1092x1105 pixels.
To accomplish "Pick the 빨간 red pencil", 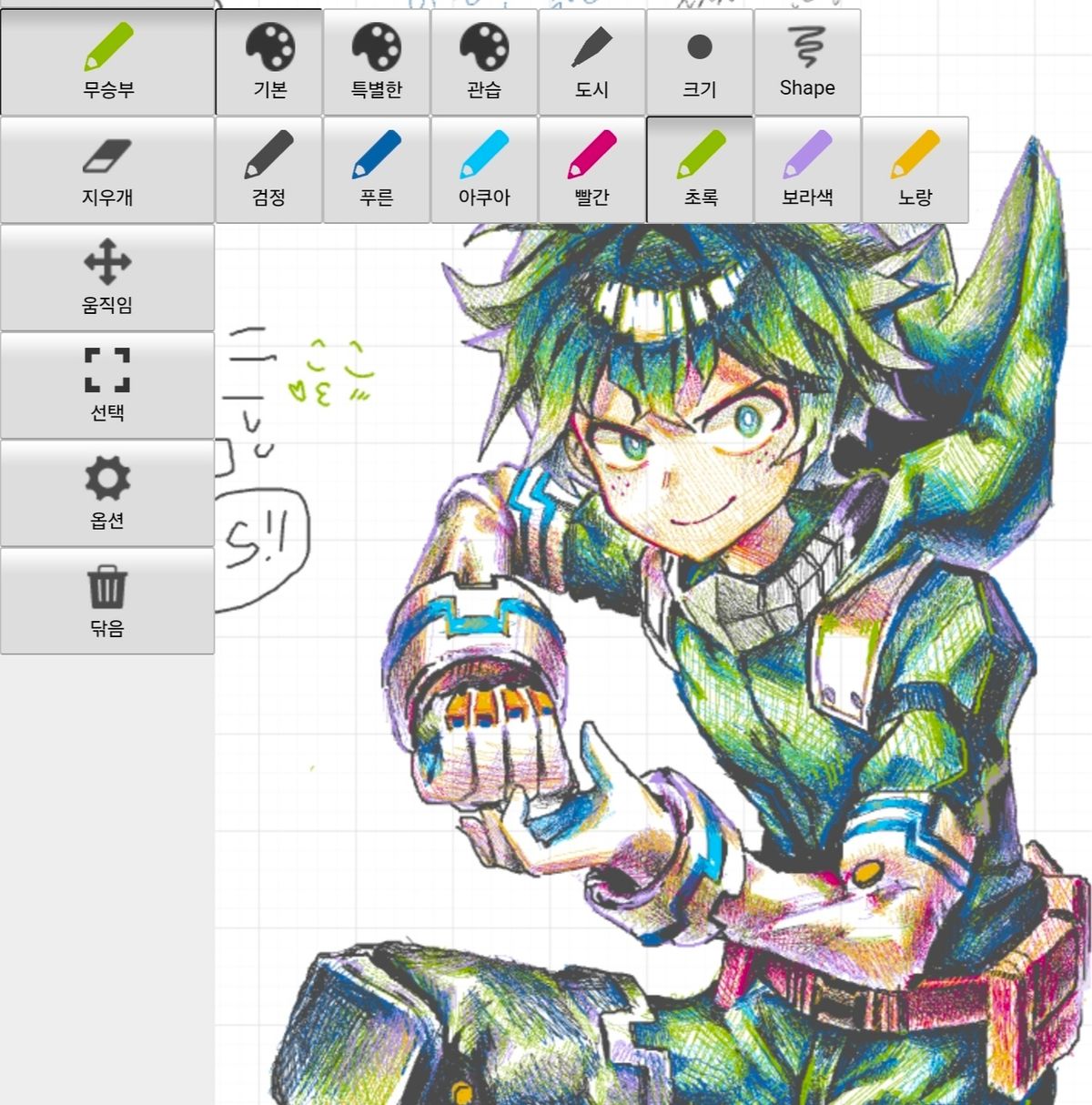I will pos(591,169).
